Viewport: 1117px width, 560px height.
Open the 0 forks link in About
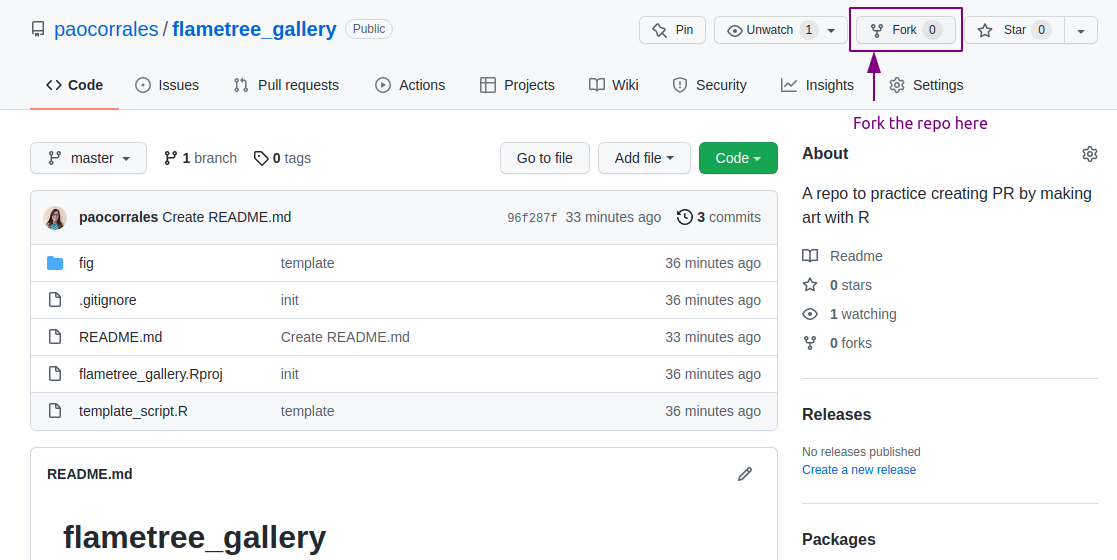pyautogui.click(x=837, y=343)
